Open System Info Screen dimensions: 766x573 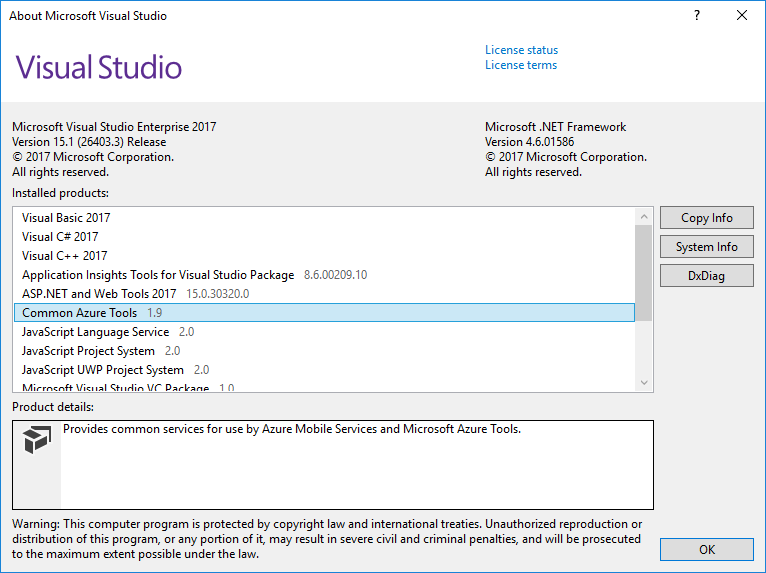(706, 247)
